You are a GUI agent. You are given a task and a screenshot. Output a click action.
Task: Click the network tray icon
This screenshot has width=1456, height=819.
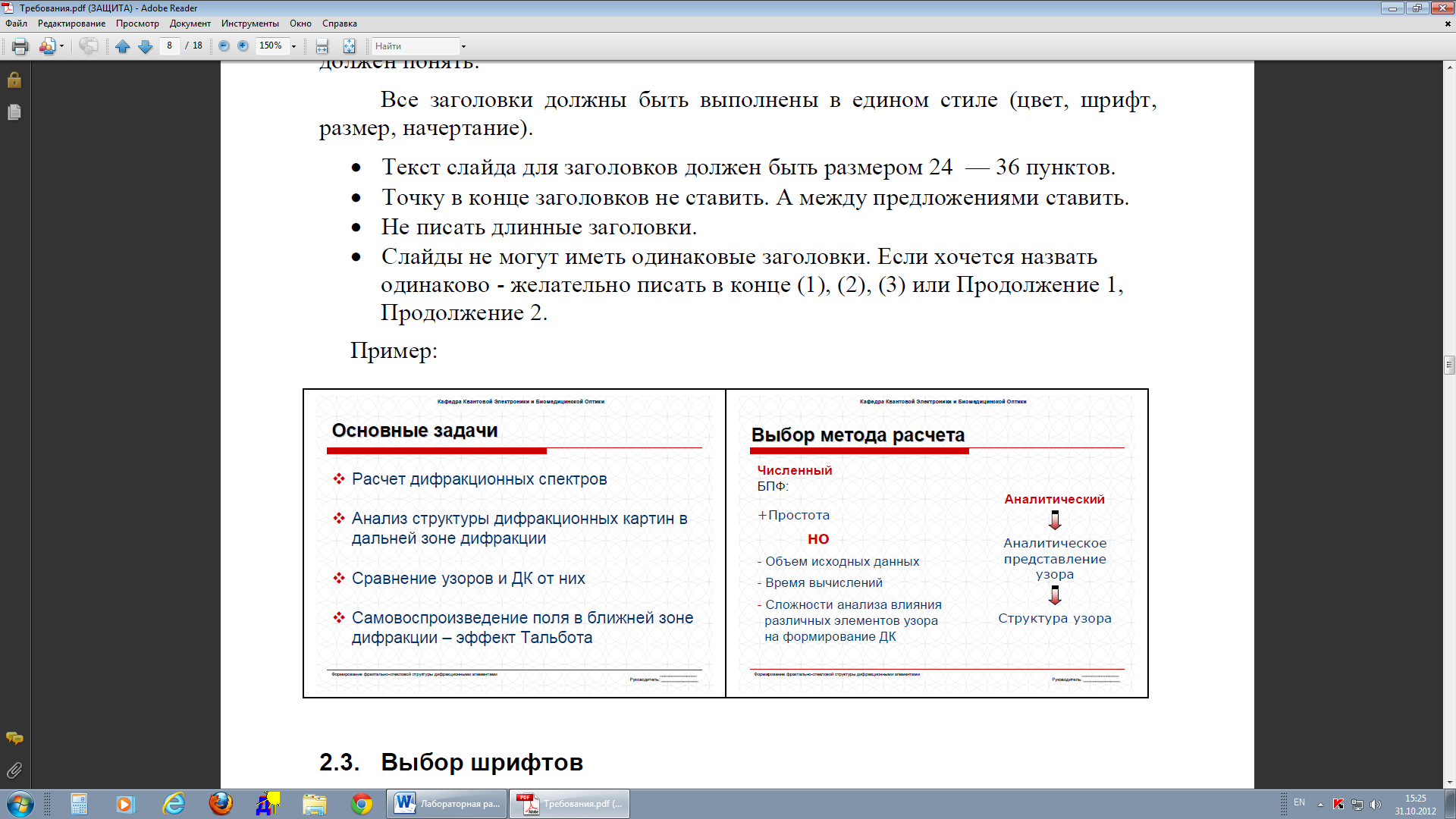point(1357,805)
